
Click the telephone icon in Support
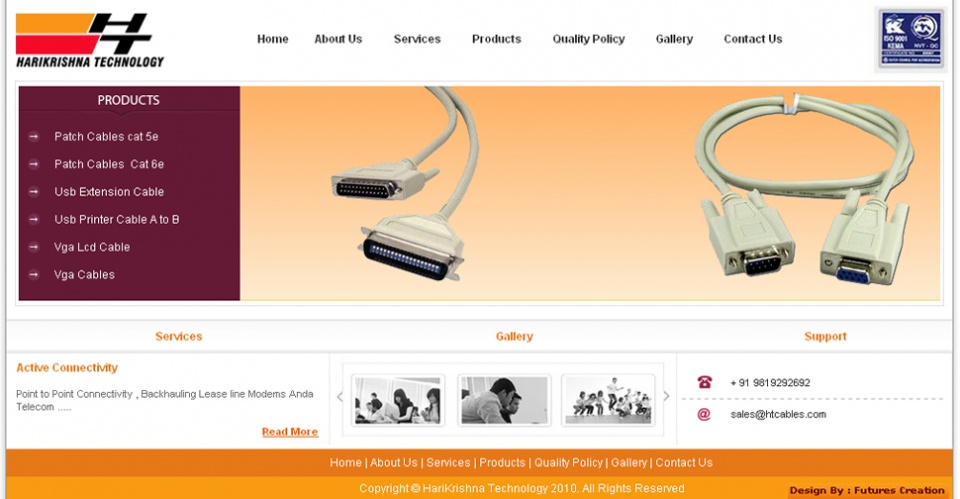tap(704, 383)
